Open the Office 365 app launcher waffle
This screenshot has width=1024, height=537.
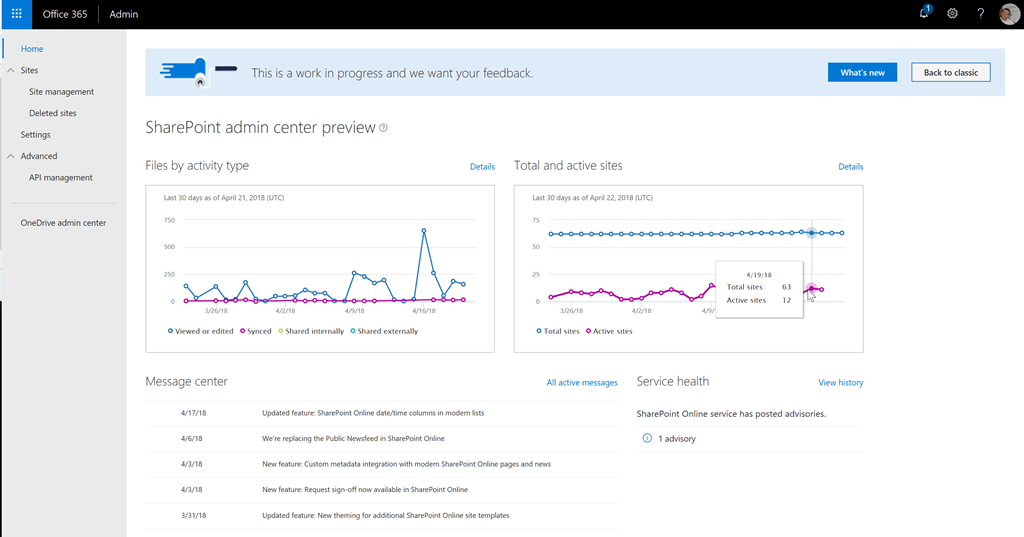point(17,14)
